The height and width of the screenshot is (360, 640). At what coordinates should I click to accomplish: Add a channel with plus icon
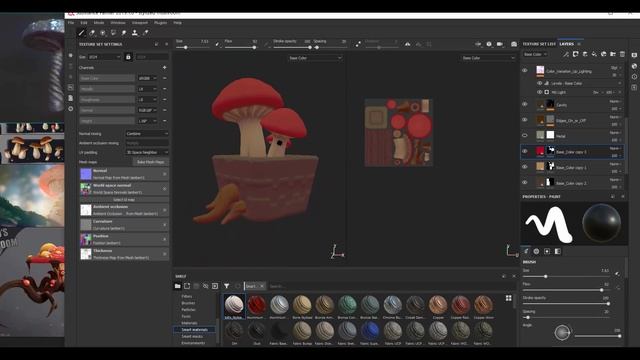[164, 68]
